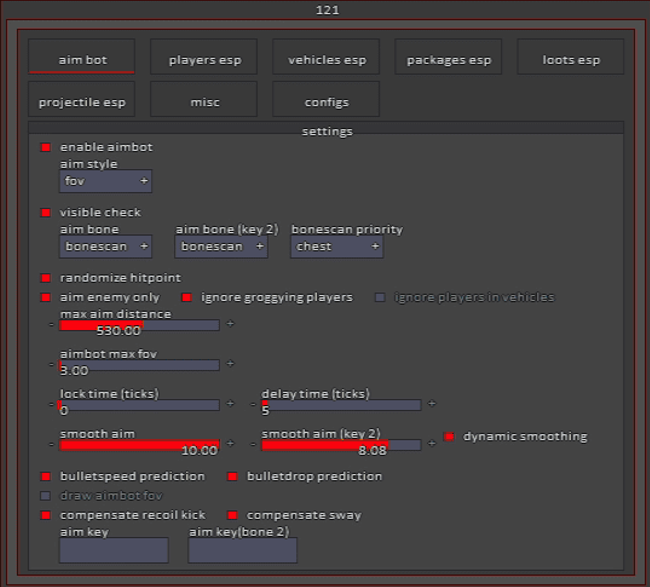
Task: Click the aim key(bone 2) binding box
Action: pos(242,550)
